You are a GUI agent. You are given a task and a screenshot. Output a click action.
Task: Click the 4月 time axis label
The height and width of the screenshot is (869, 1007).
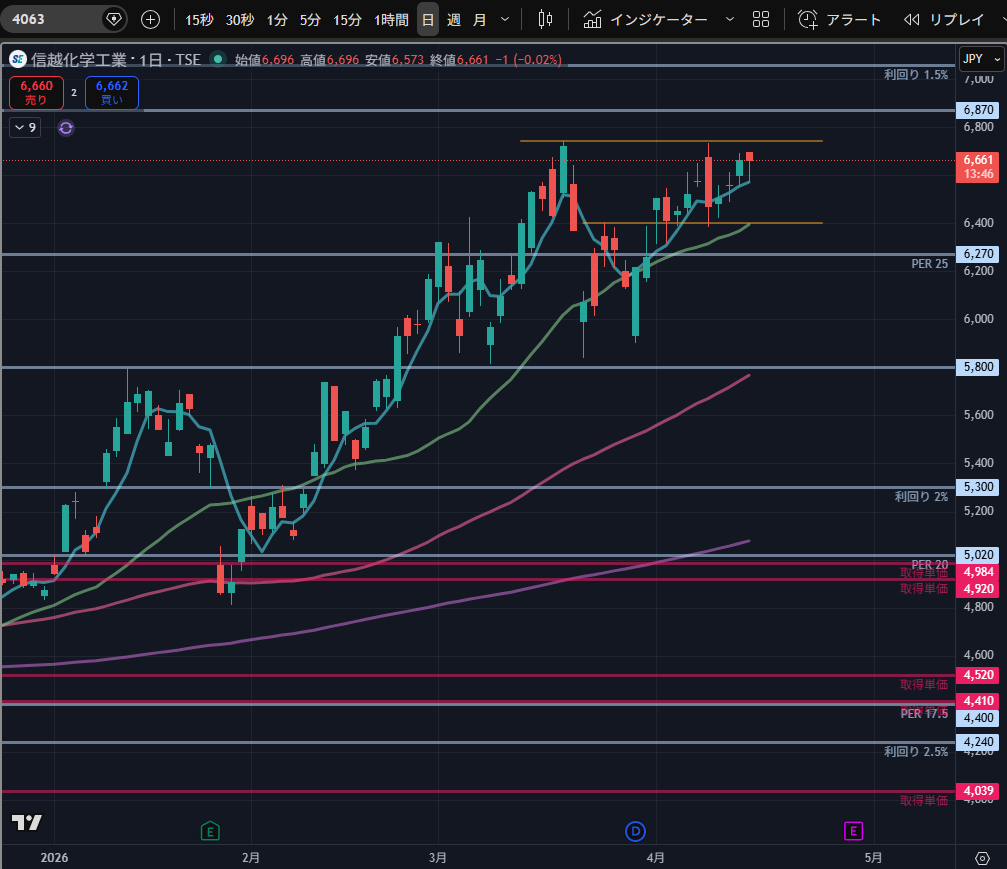click(x=655, y=857)
